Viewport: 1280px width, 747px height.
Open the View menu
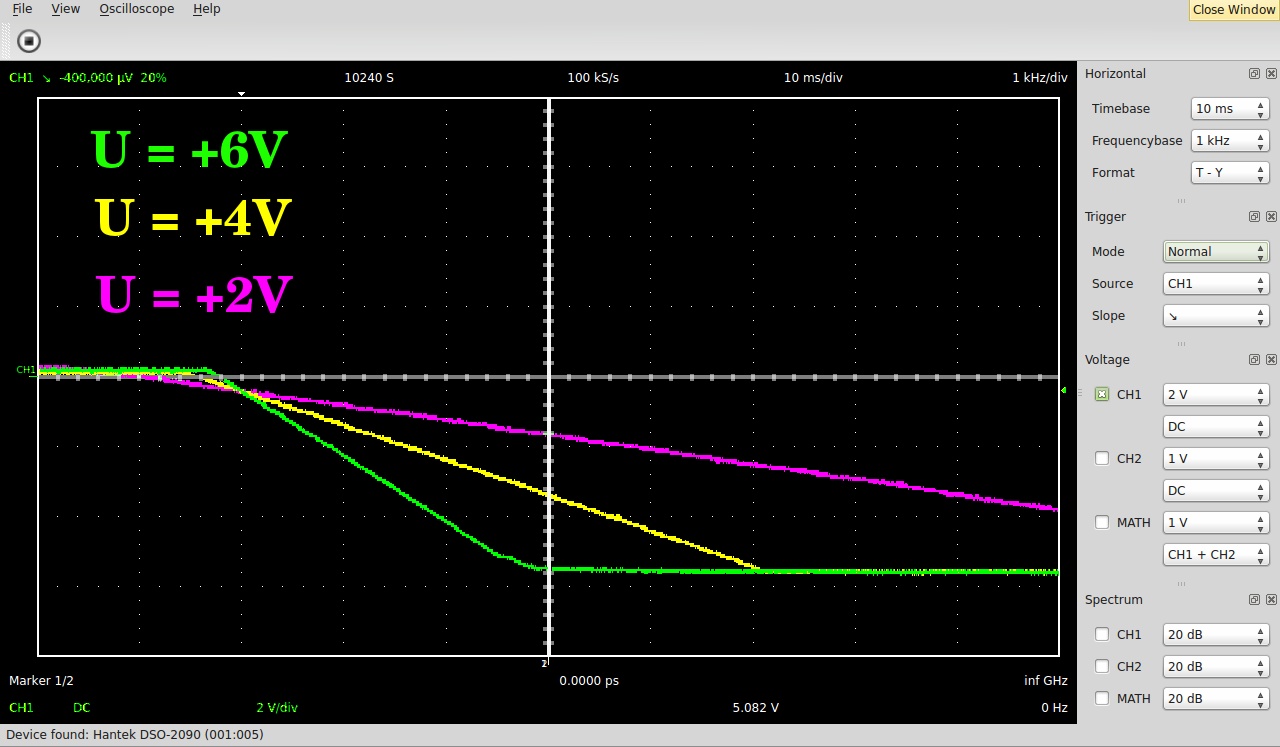click(x=65, y=9)
